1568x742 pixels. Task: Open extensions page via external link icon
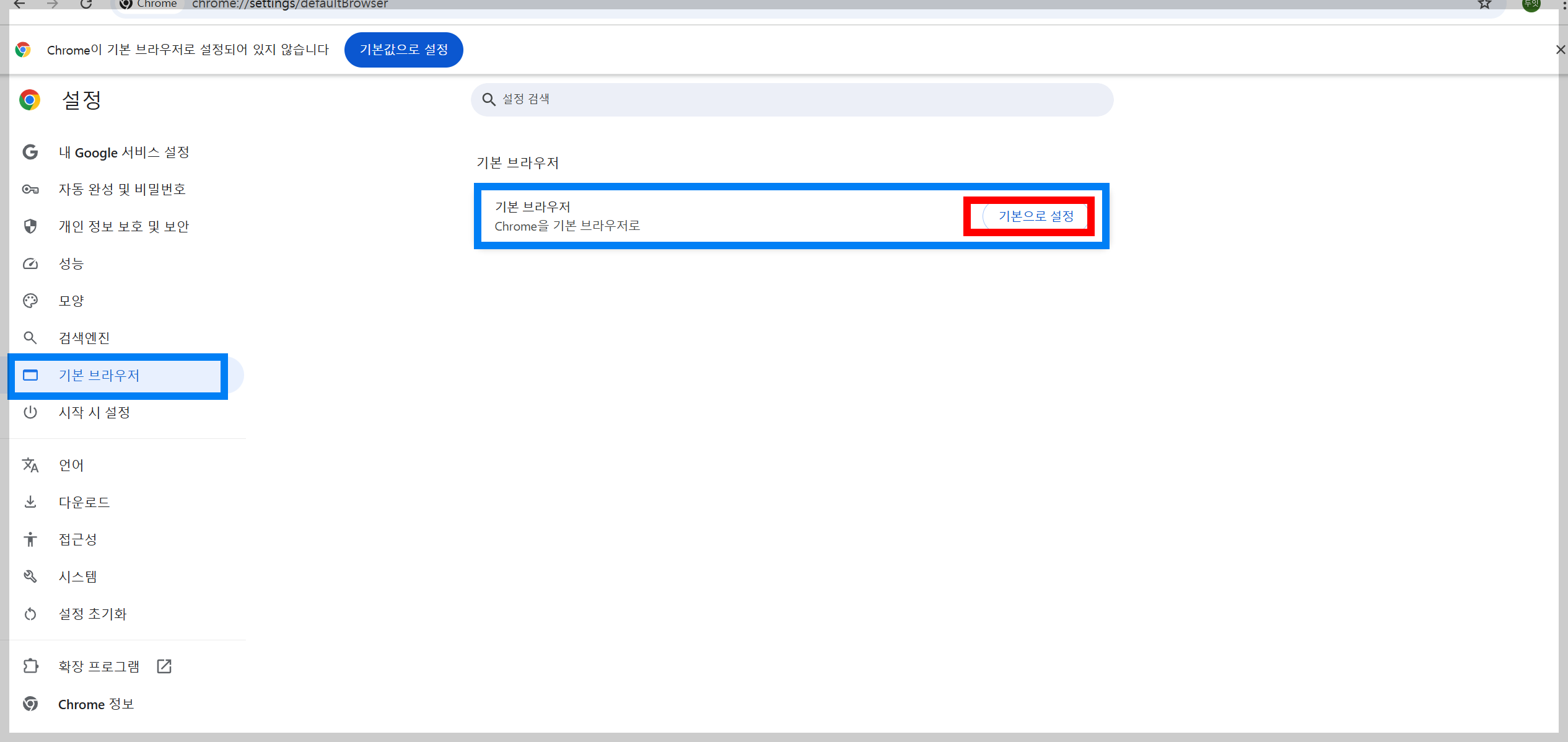coord(164,666)
